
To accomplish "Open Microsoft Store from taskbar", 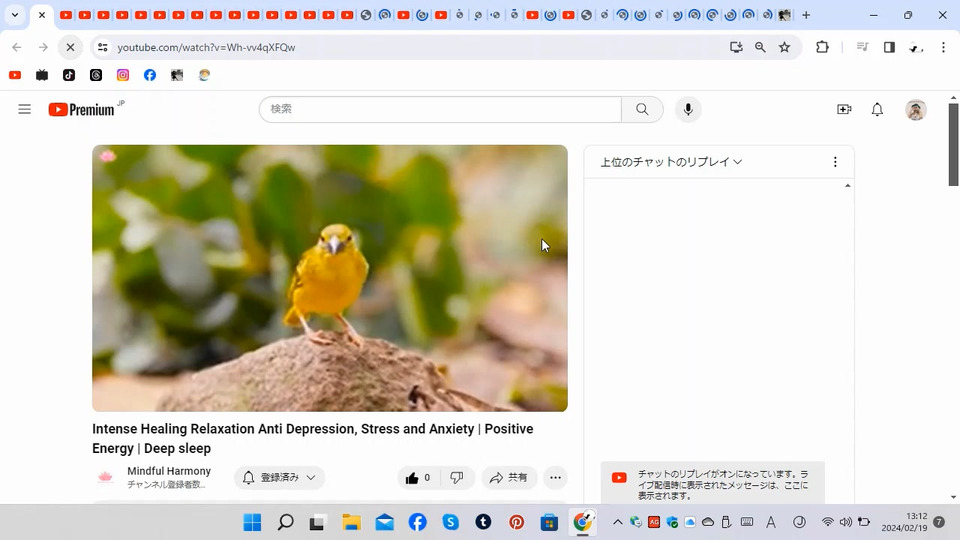I will pyautogui.click(x=549, y=522).
